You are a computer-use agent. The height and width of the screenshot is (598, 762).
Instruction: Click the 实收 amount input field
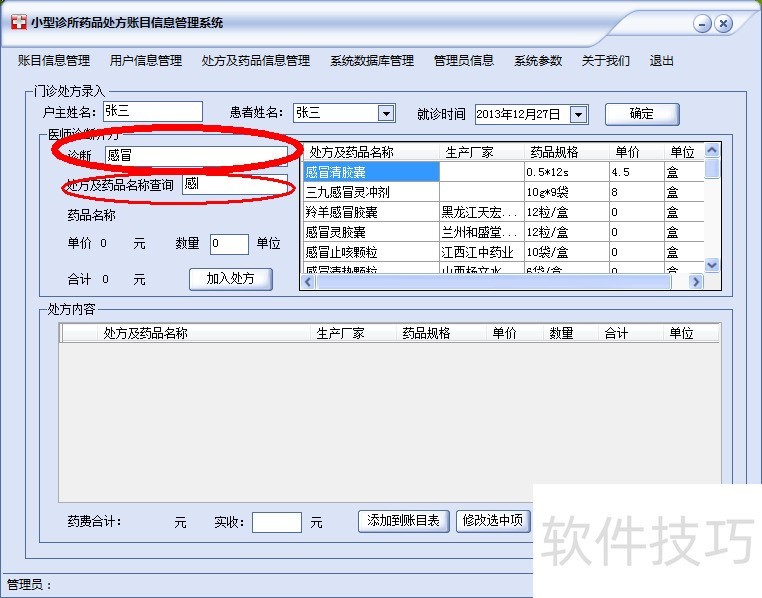pos(276,522)
